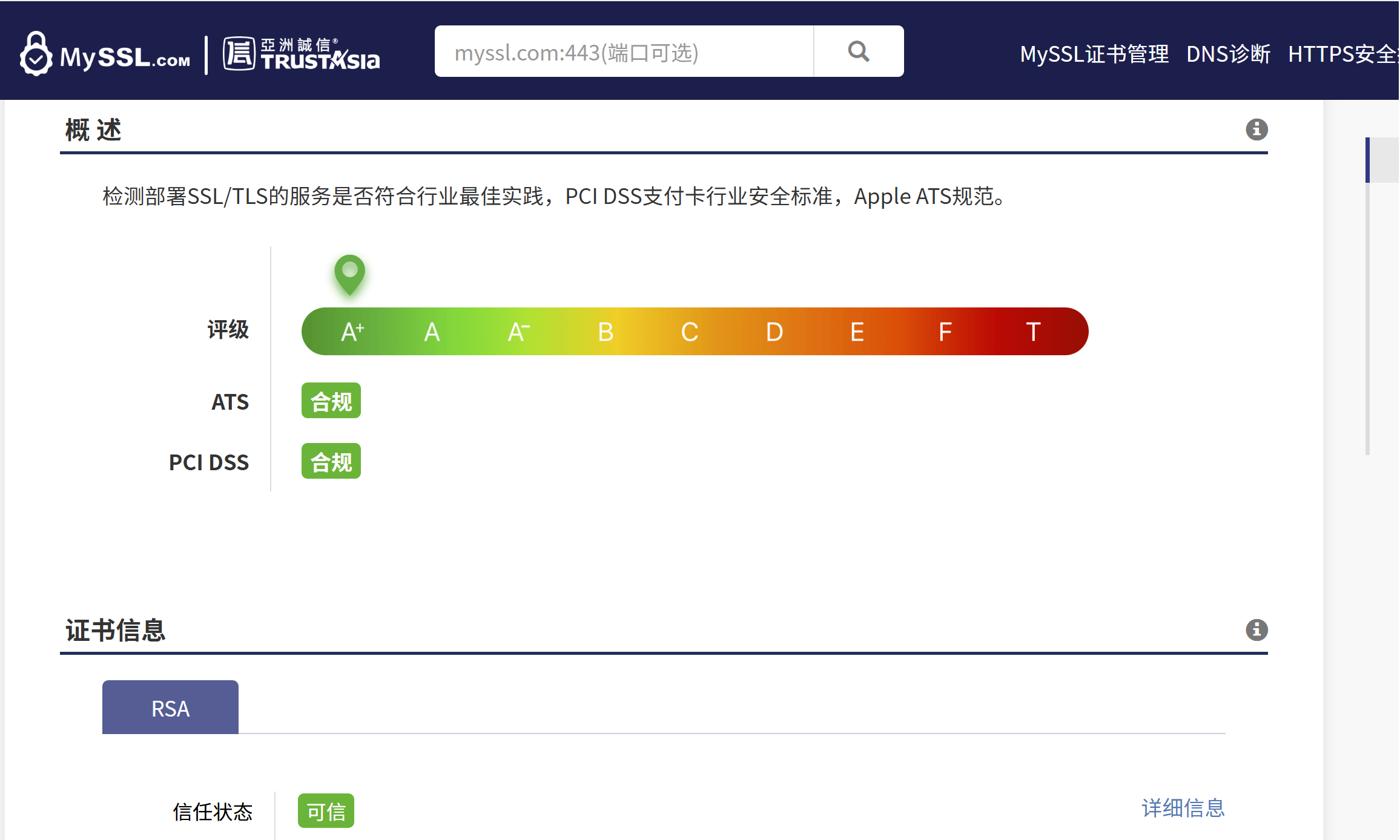Click the search magnifier icon
The width and height of the screenshot is (1400, 840).
point(858,51)
